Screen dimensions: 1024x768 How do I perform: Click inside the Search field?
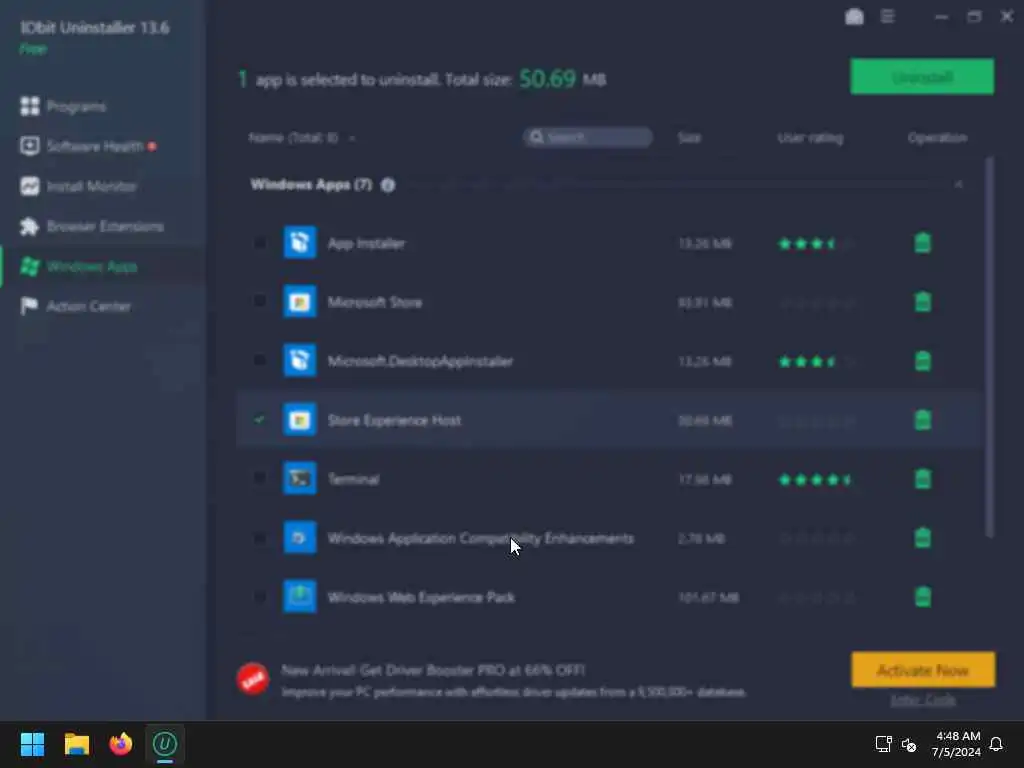pyautogui.click(x=588, y=137)
